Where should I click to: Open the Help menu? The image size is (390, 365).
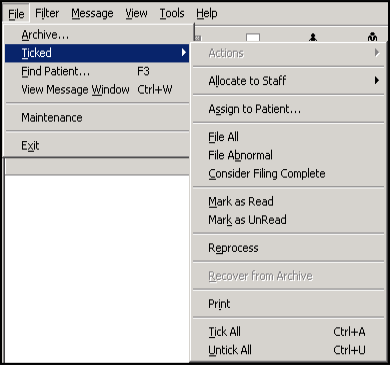pyautogui.click(x=207, y=13)
